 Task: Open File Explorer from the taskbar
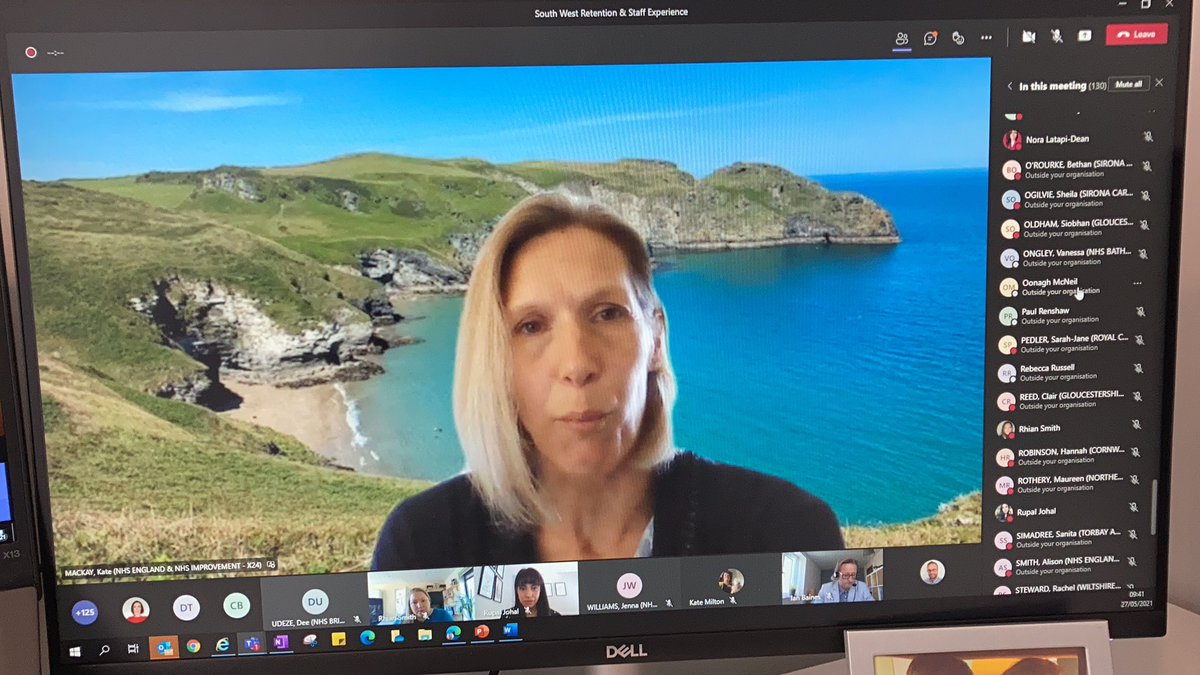click(x=425, y=634)
